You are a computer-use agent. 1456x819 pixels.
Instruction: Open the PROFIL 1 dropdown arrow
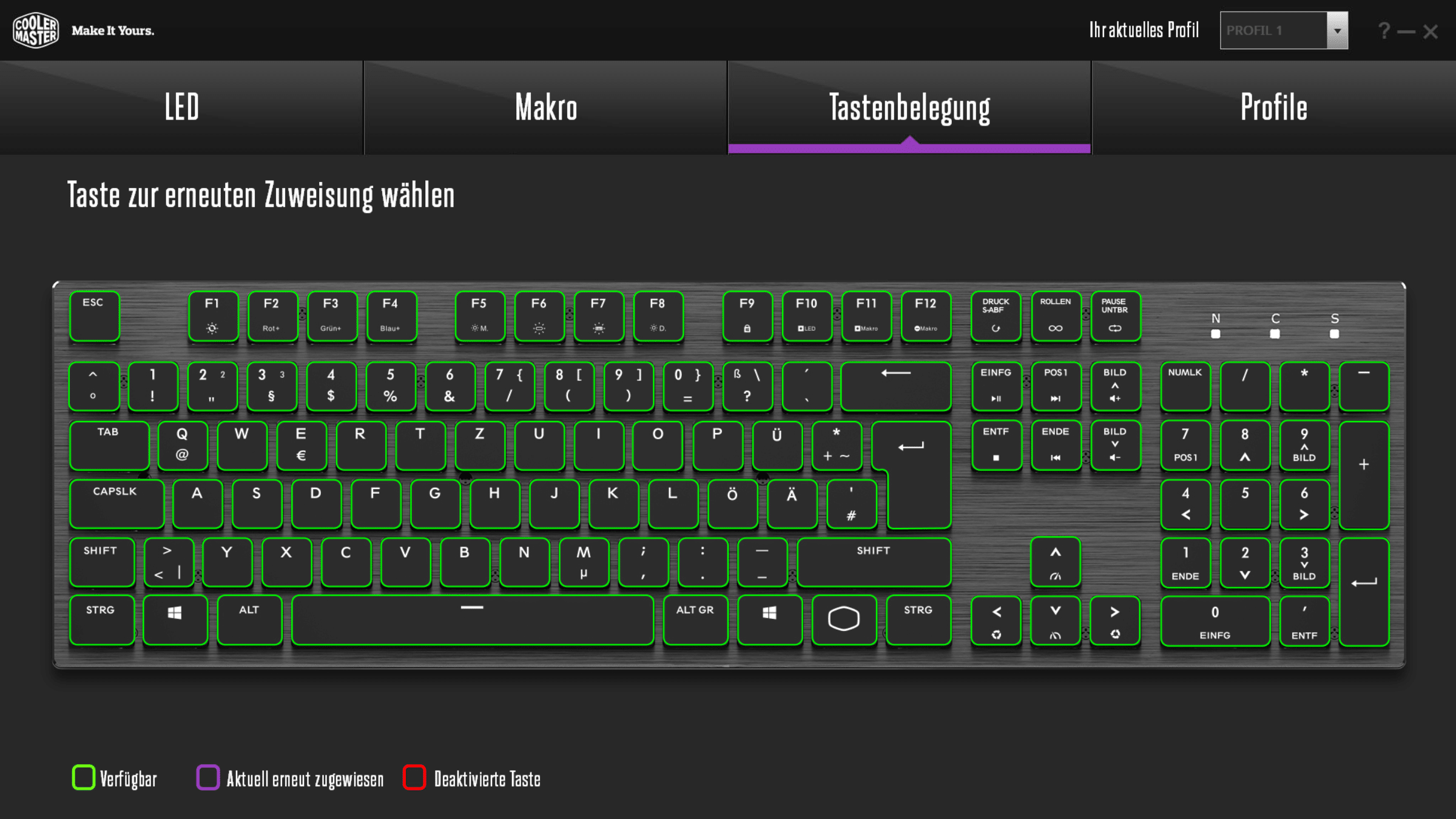(x=1337, y=30)
